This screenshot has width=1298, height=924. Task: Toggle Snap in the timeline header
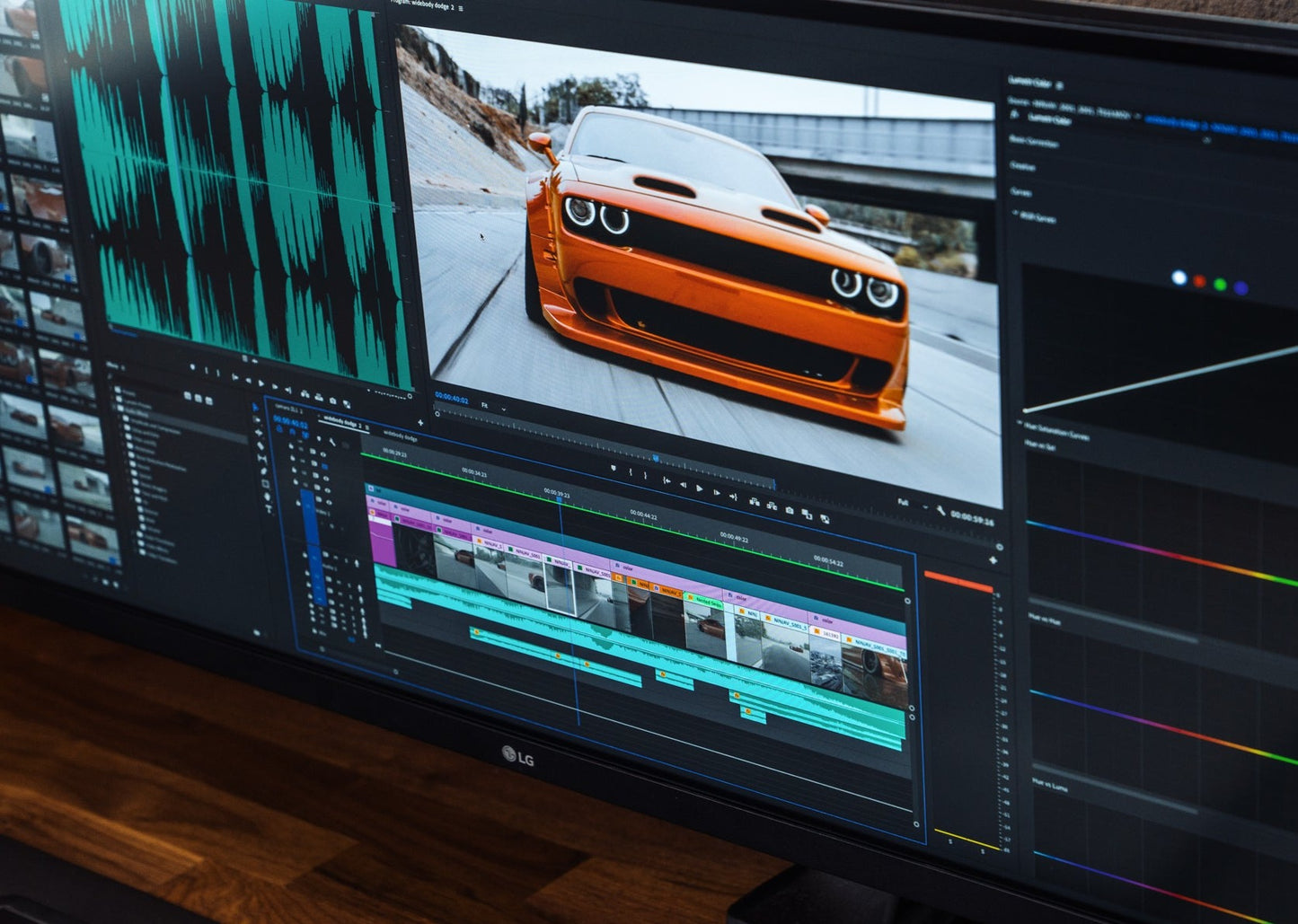[292, 432]
